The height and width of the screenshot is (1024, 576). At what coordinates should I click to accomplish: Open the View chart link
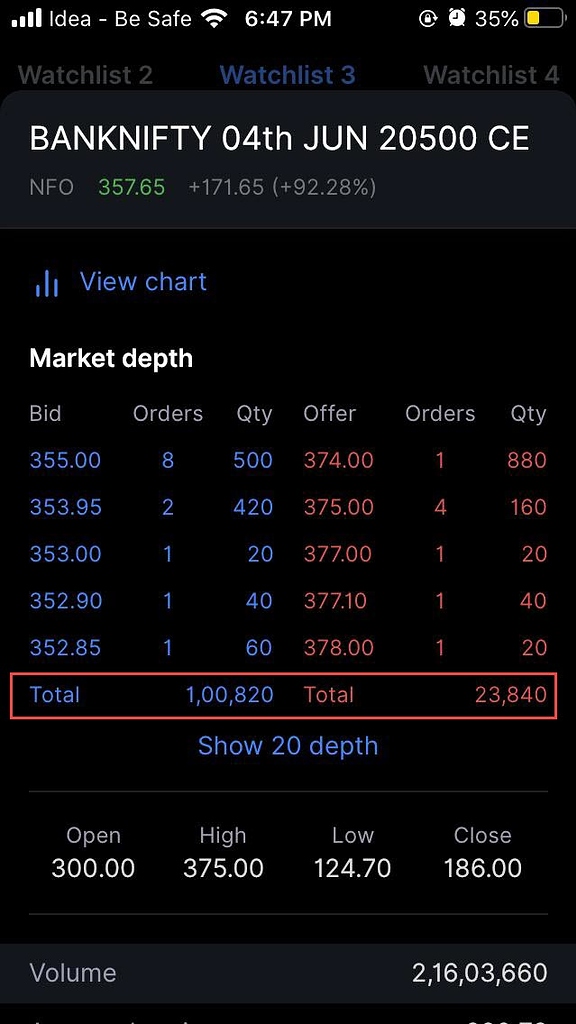tap(142, 283)
